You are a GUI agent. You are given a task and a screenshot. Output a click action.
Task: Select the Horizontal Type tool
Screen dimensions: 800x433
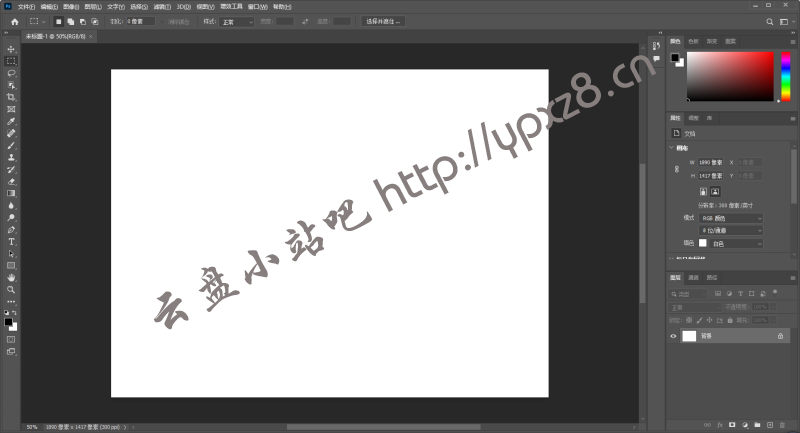pyautogui.click(x=11, y=242)
